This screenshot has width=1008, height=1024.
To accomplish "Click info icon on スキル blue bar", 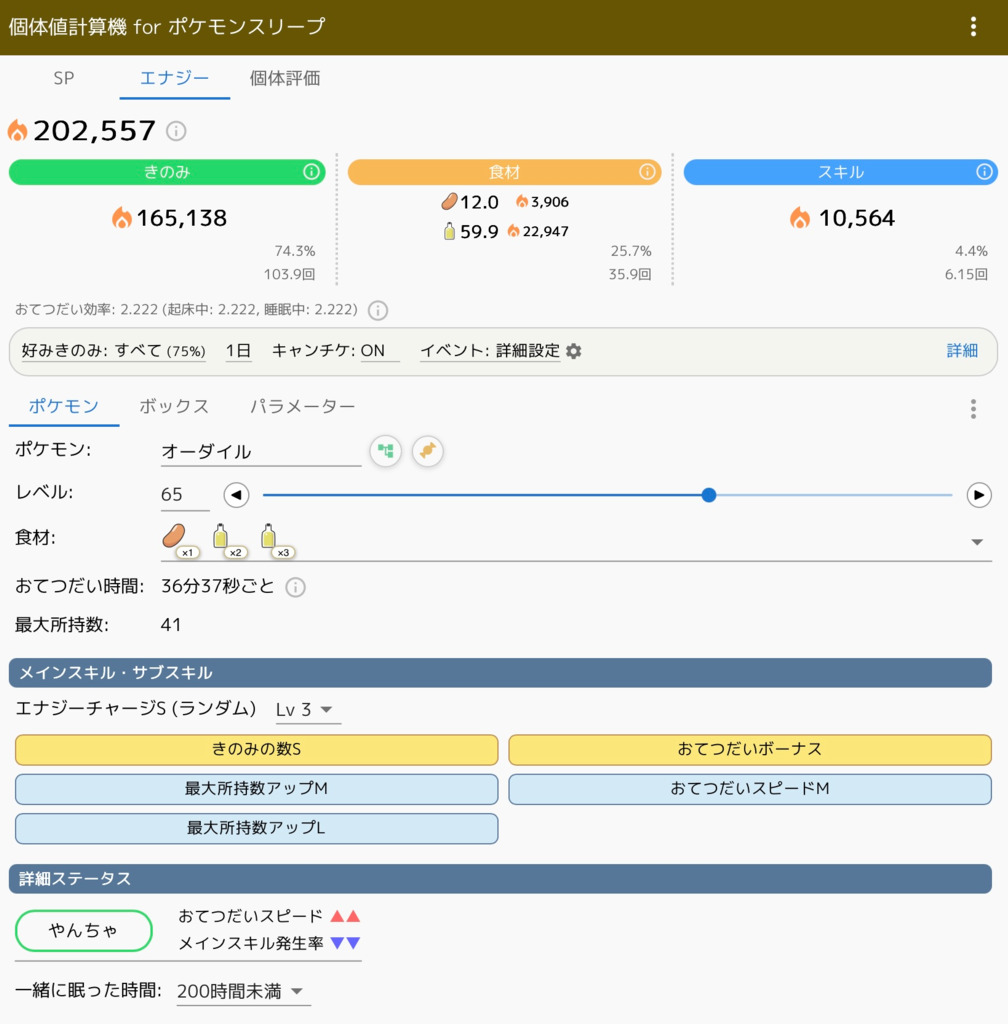I will coord(984,172).
